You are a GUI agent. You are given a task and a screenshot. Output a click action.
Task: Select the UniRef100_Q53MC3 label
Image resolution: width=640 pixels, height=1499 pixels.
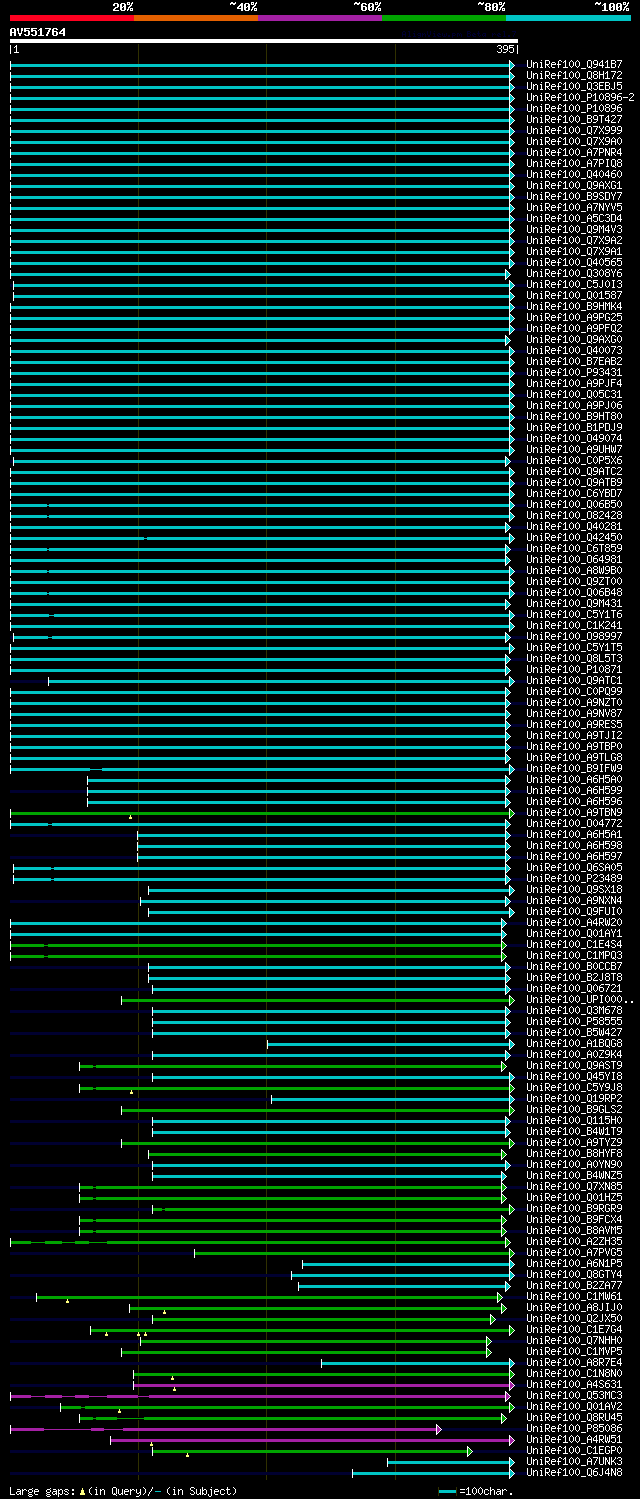point(574,1395)
